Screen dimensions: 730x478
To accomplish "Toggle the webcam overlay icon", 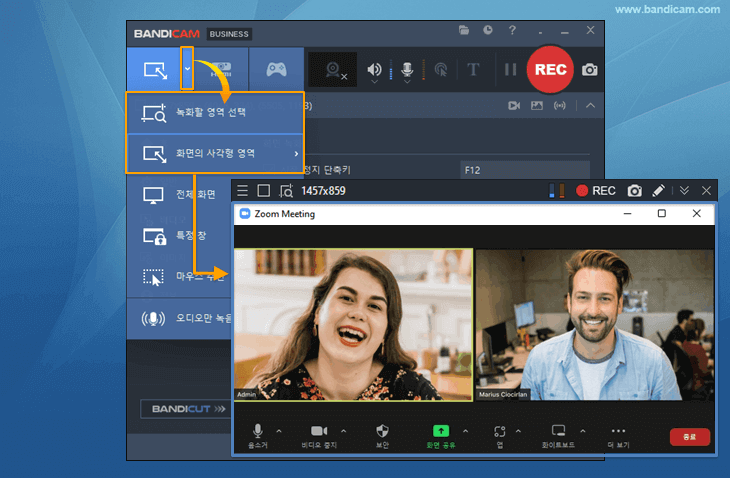I will coord(334,70).
